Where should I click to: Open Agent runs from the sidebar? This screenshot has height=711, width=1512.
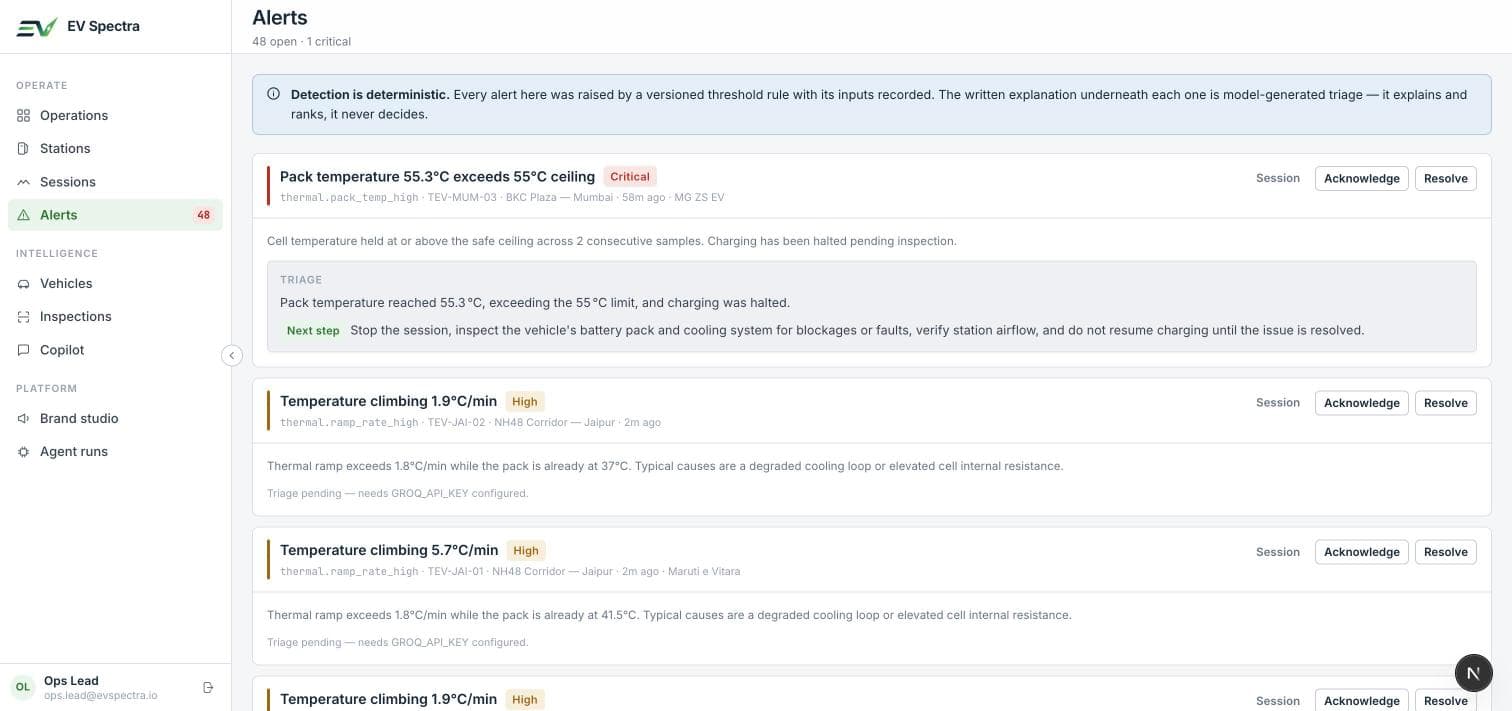point(115,451)
